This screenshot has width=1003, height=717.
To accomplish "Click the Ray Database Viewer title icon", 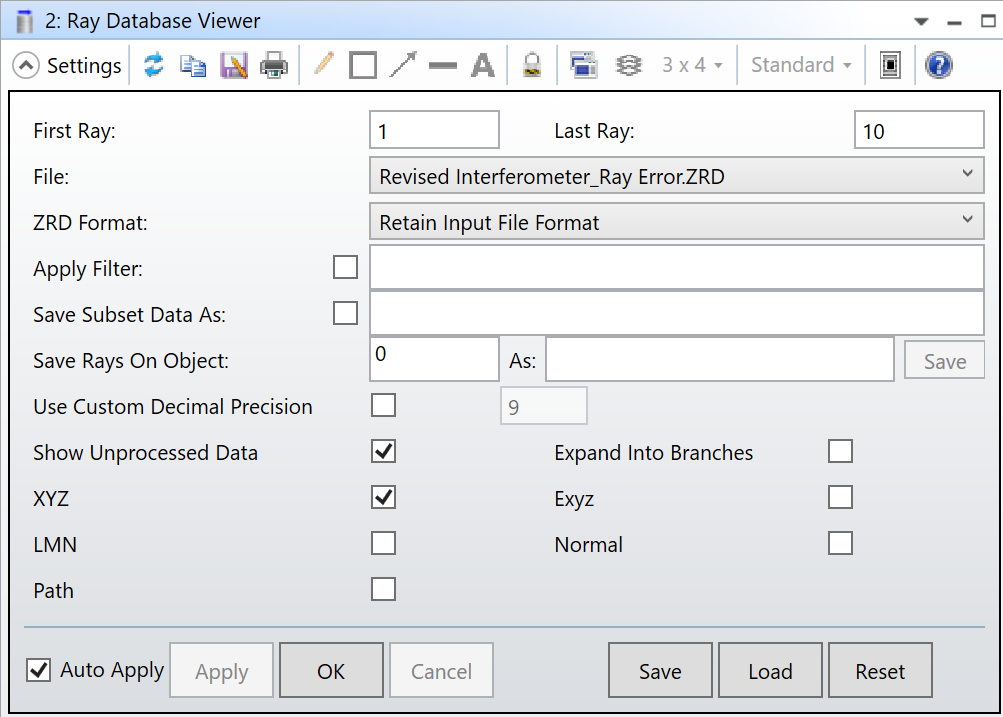I will (24, 21).
